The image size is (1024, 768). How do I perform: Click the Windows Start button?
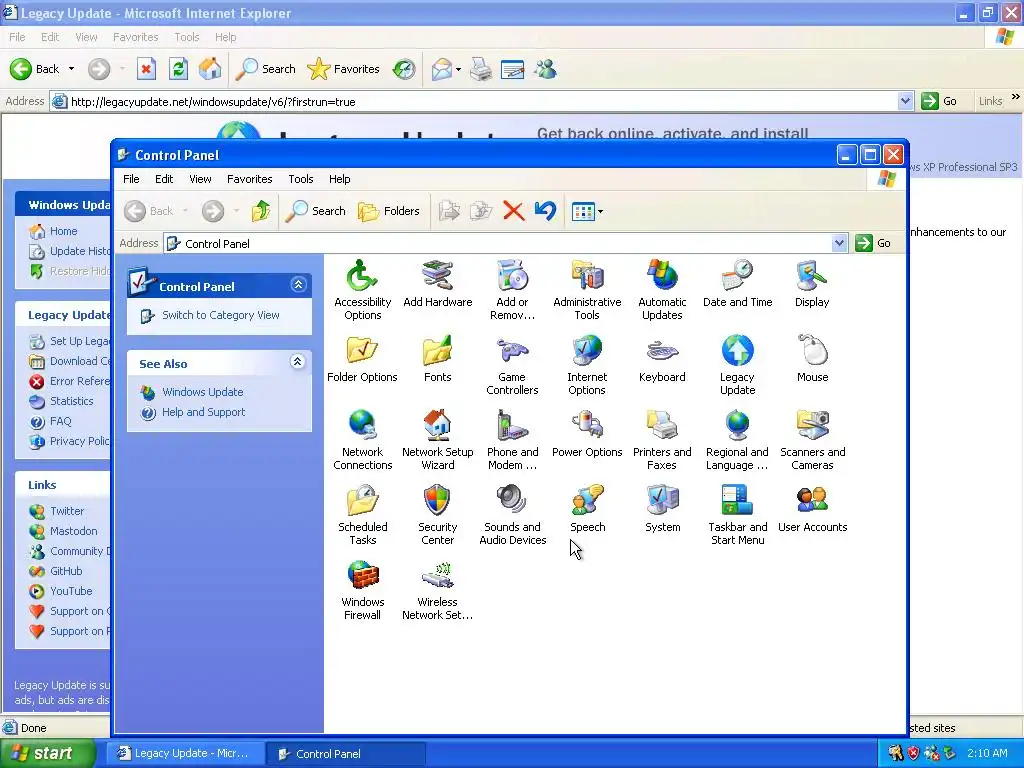click(x=47, y=753)
